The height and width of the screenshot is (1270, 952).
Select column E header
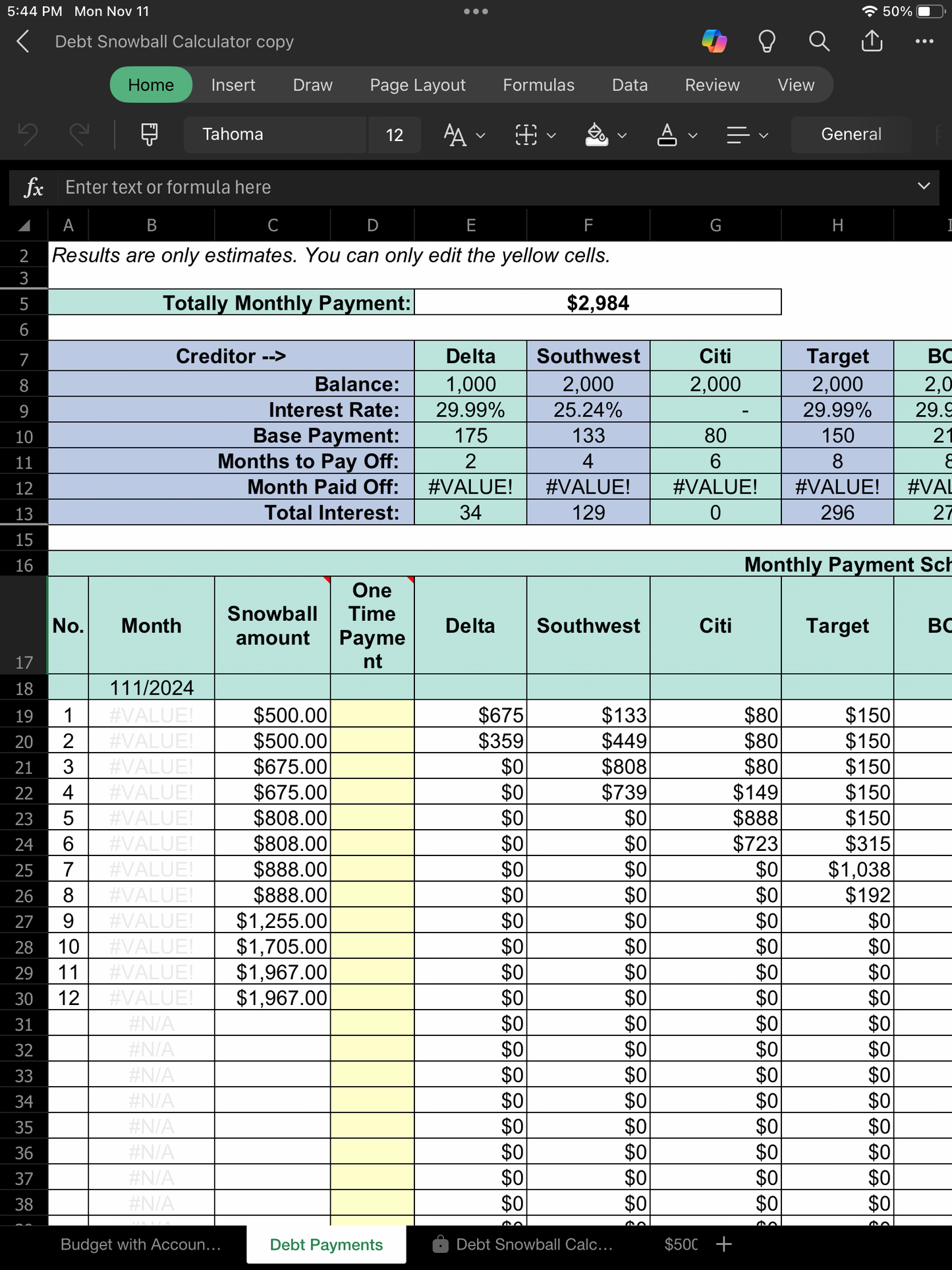470,225
